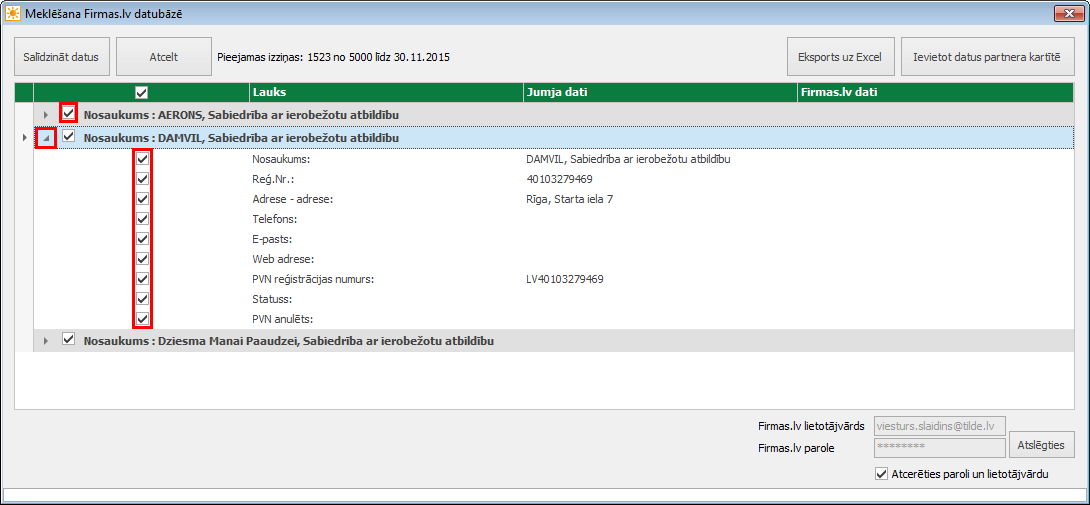
Task: Export results via Eksports uz Excel
Action: (x=840, y=57)
